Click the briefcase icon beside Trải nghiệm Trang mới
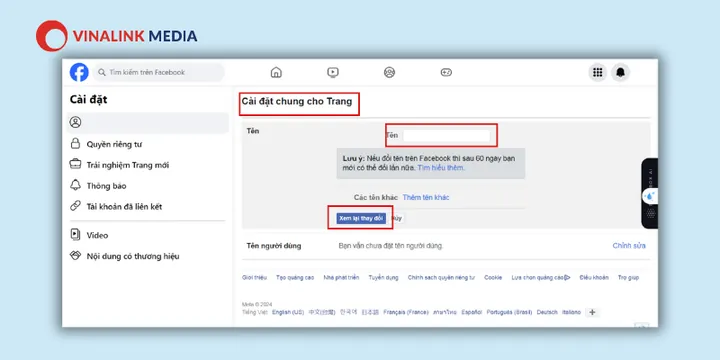Viewport: 720px width, 360px height. coord(75,164)
